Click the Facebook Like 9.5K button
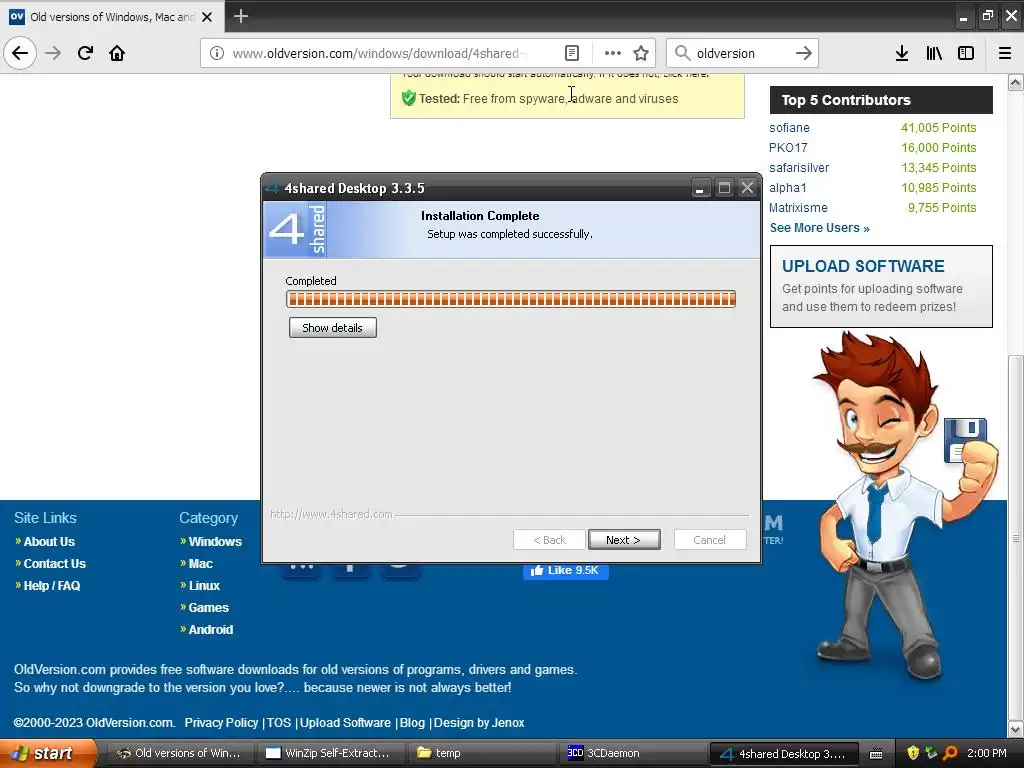This screenshot has width=1024, height=768. click(x=566, y=571)
